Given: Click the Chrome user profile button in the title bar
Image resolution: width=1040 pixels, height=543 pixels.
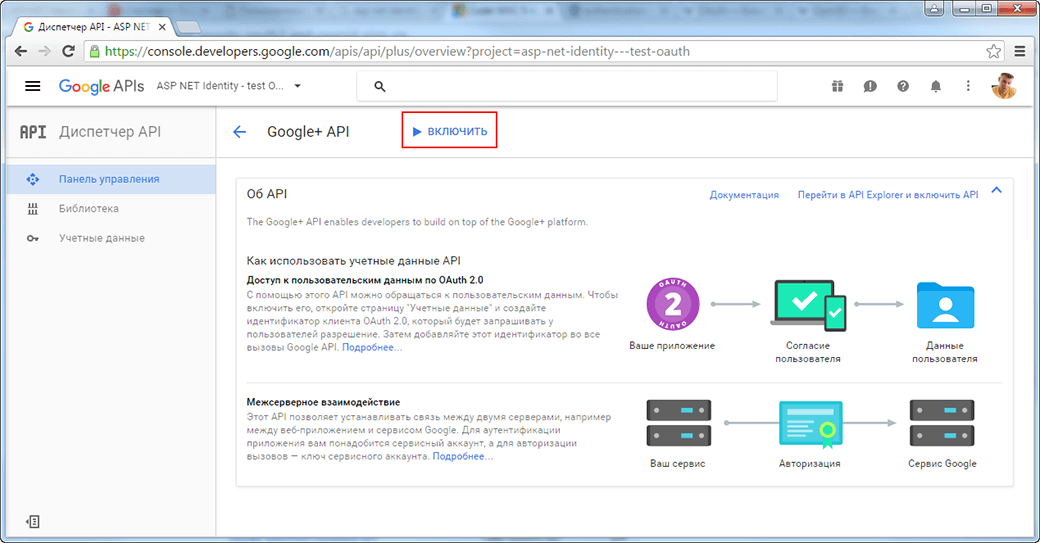Looking at the screenshot, I should point(934,9).
